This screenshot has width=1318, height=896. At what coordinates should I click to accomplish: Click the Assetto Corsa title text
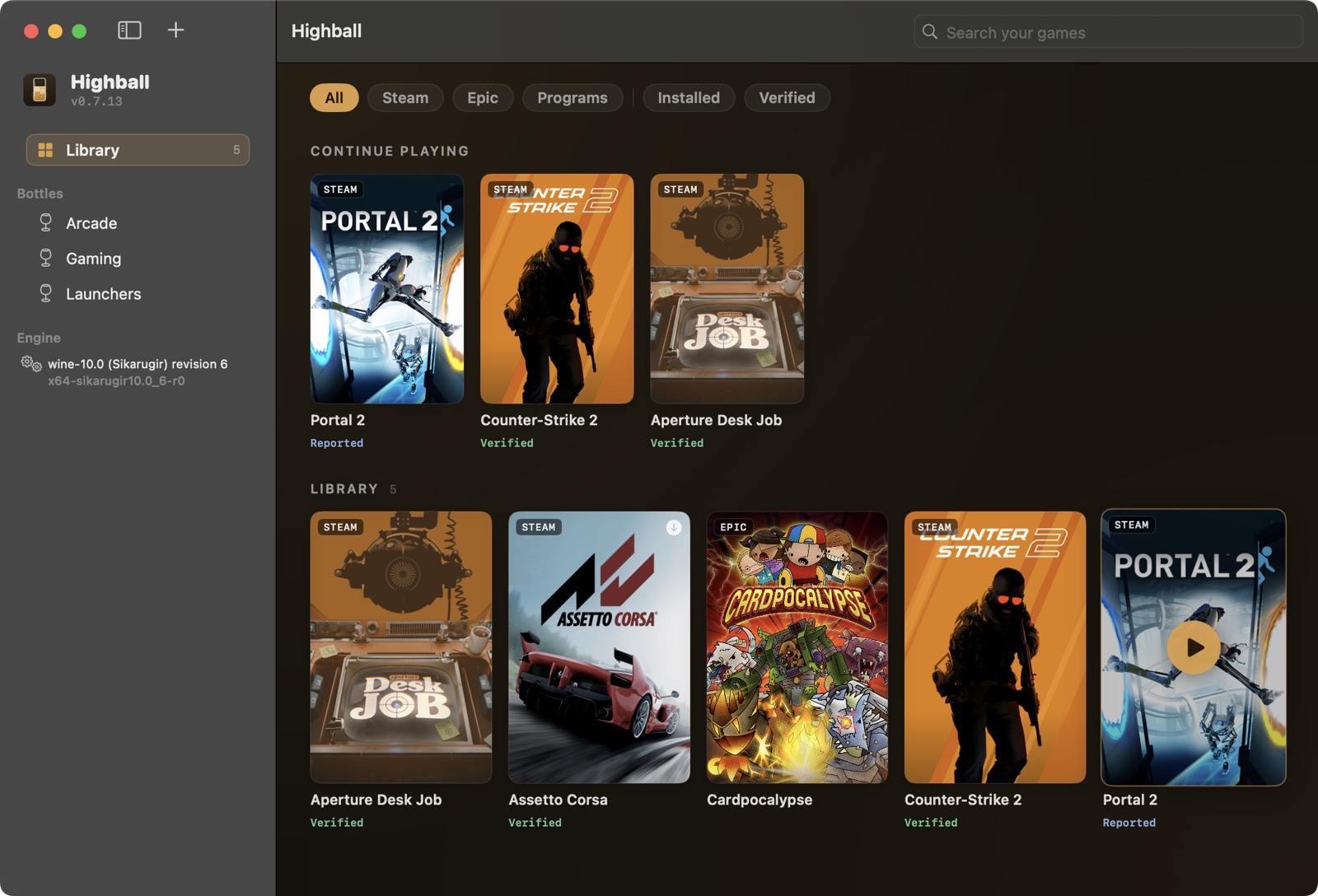coord(558,800)
